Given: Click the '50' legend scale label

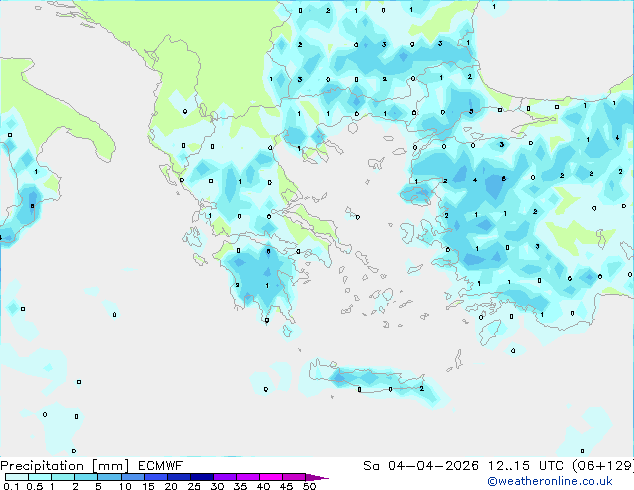Looking at the screenshot, I should tap(309, 486).
